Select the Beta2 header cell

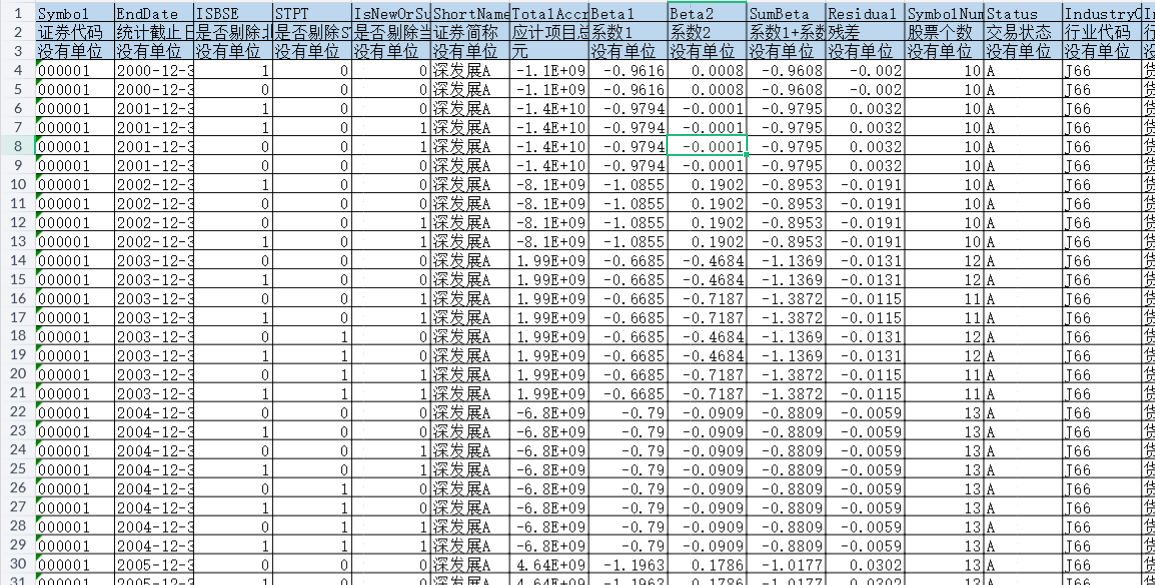coord(706,14)
